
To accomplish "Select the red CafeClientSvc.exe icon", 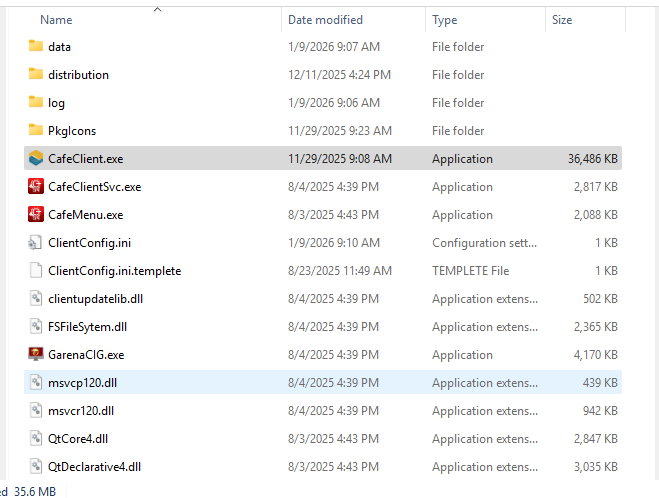I will point(36,186).
